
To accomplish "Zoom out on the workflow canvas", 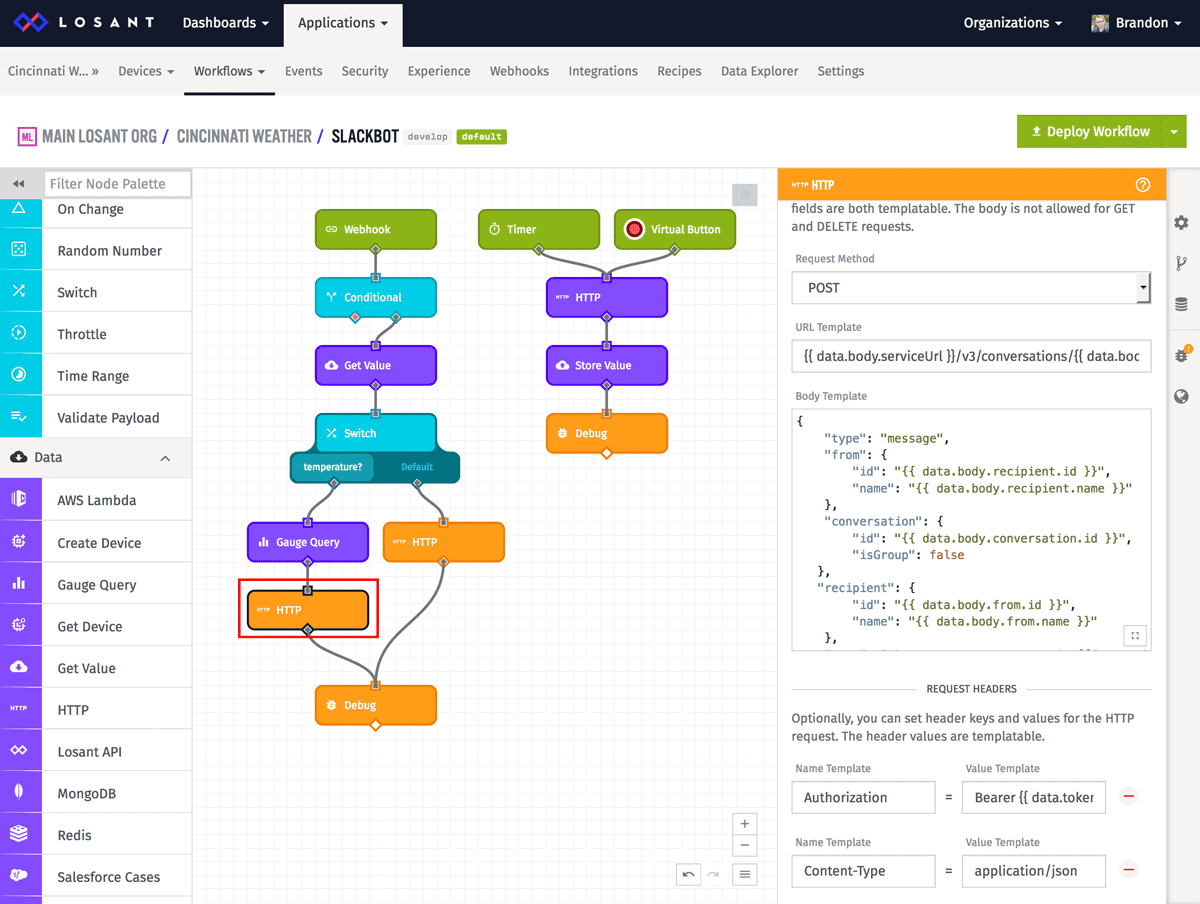I will 744,846.
